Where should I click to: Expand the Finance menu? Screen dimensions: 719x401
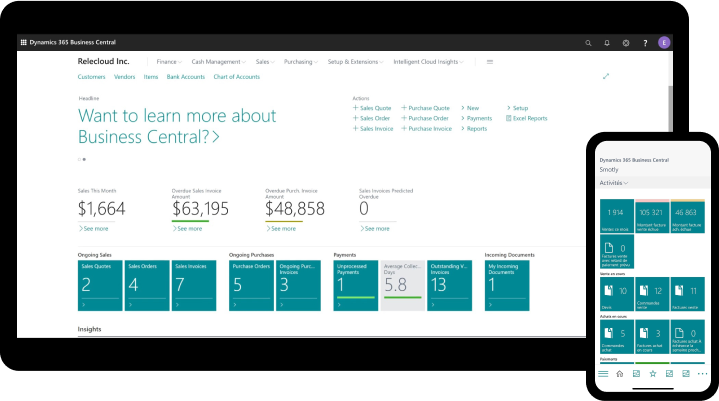[169, 61]
